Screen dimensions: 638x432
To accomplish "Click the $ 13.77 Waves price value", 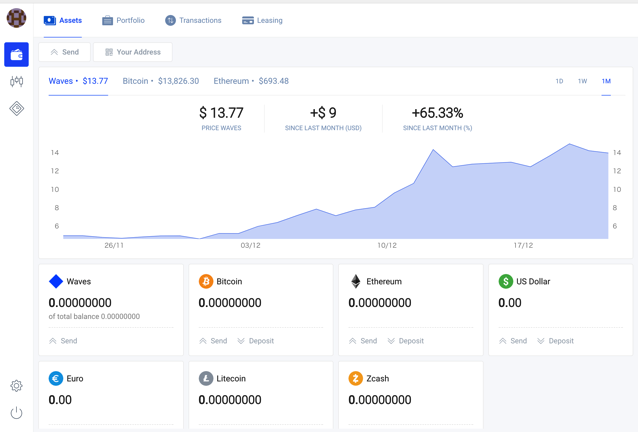I will click(221, 113).
